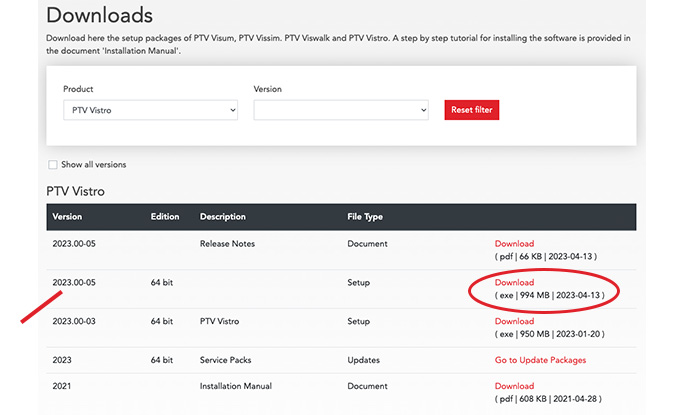Select the Service Packs row description
This screenshot has height=415, width=683.
tap(225, 360)
